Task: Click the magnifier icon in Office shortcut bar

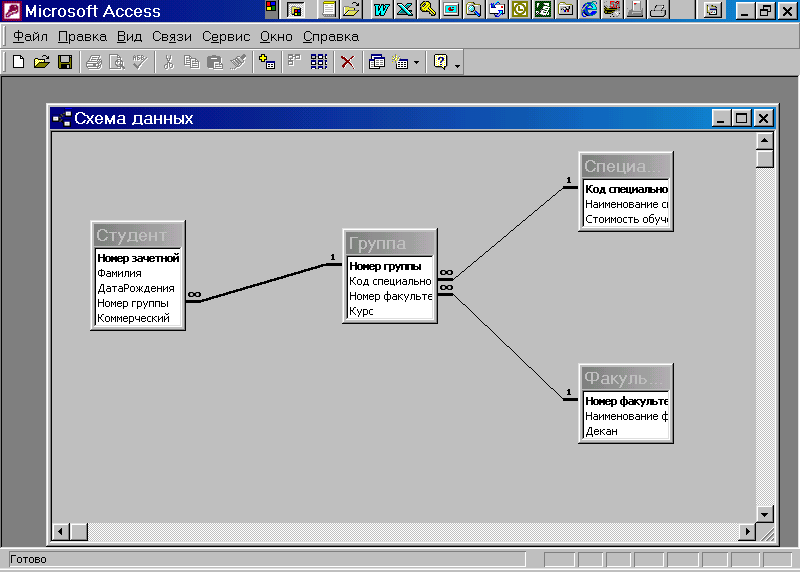Action: coord(473,10)
